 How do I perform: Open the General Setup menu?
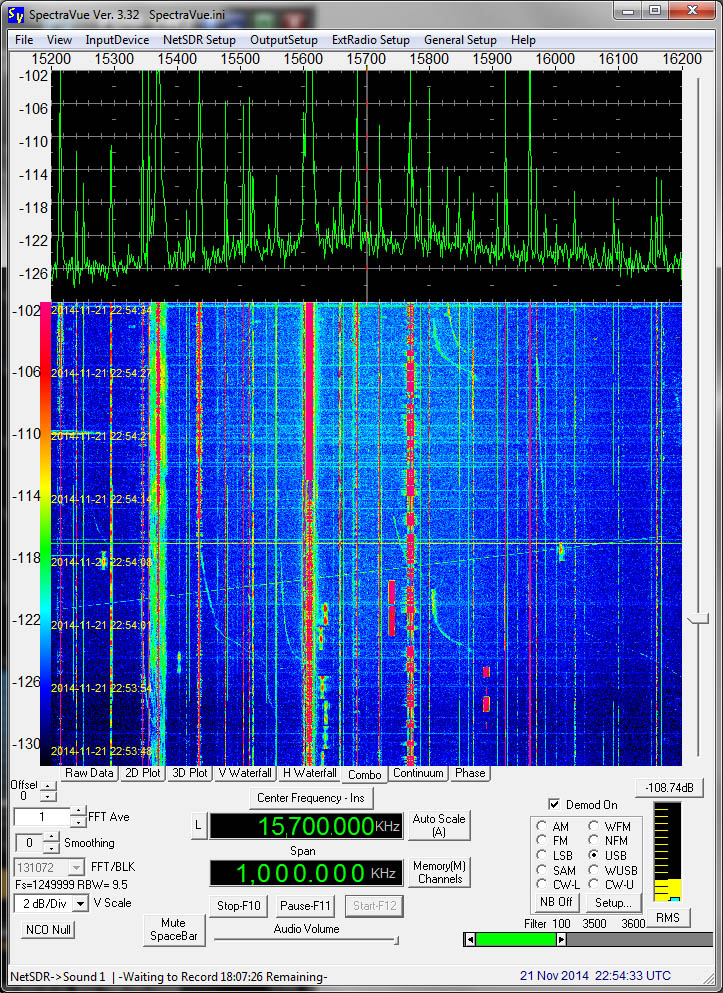[x=460, y=40]
